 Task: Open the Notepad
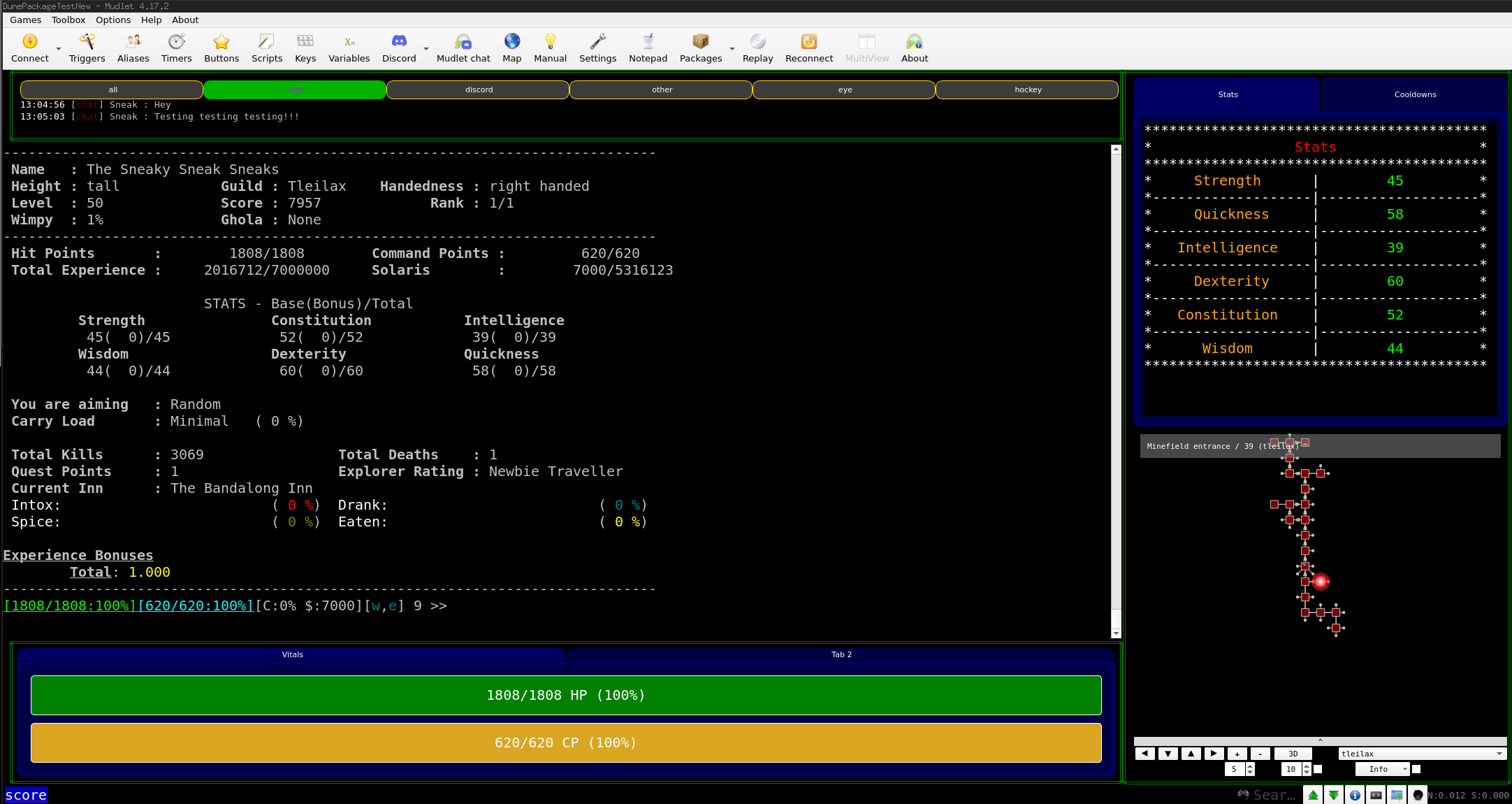tap(648, 48)
